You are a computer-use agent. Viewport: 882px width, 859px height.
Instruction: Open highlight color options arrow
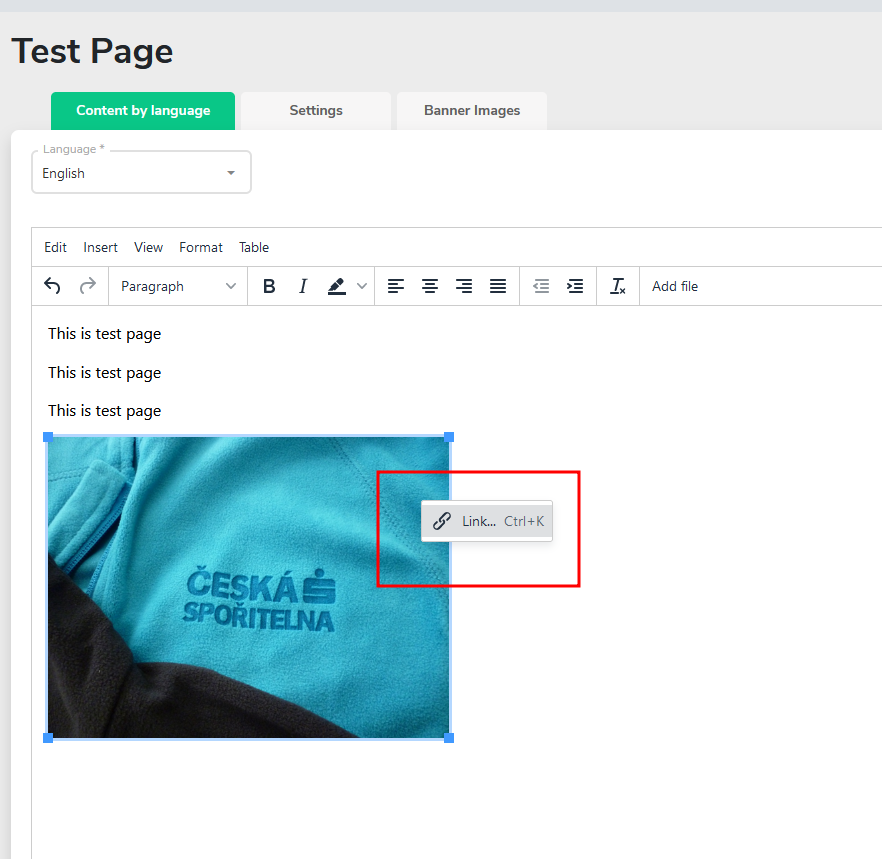(x=362, y=286)
